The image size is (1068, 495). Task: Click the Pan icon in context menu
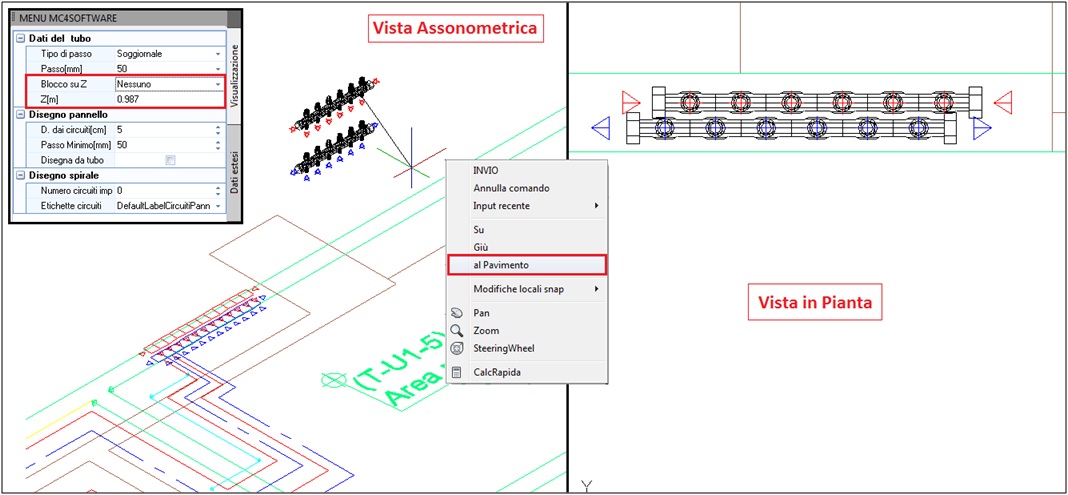[x=457, y=313]
